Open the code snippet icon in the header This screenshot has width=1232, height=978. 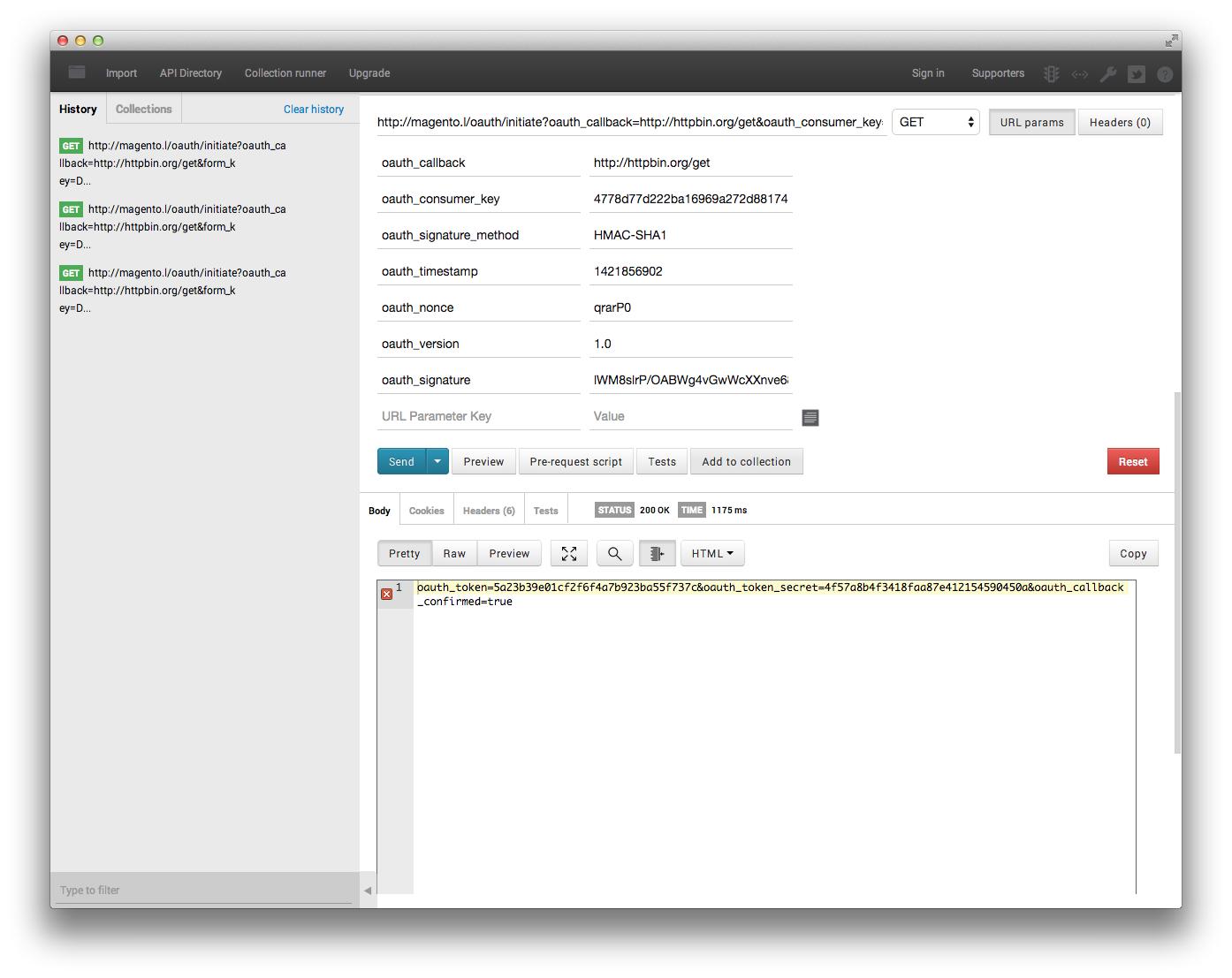click(1079, 74)
